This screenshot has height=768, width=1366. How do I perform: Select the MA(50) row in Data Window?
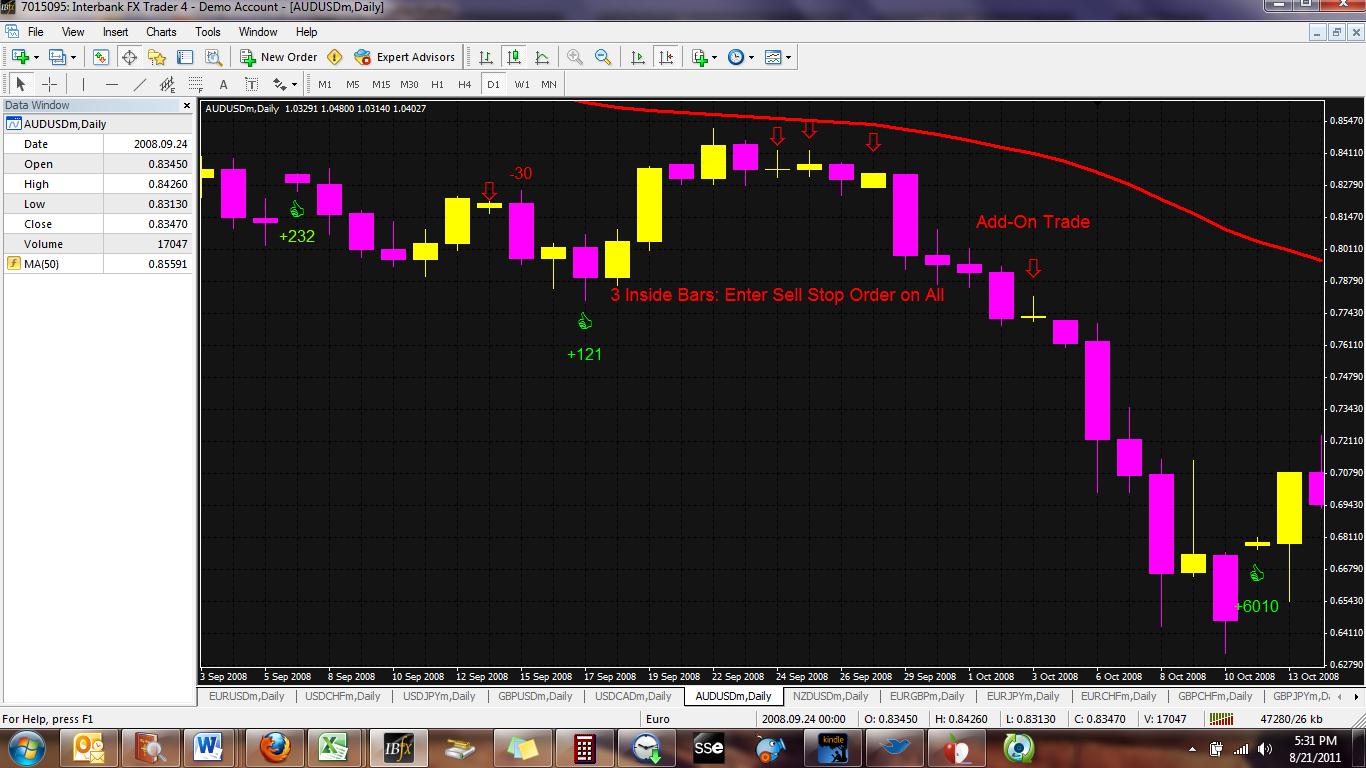tap(98, 264)
